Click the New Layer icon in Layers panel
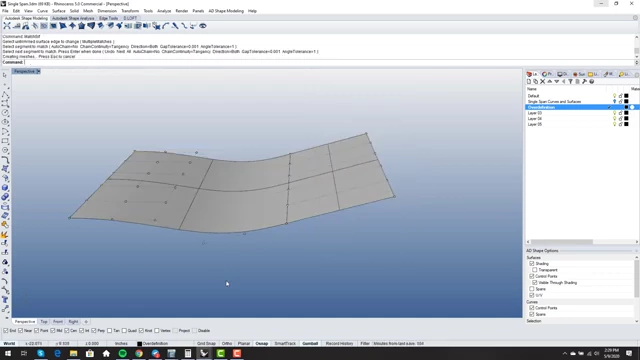The image size is (640, 360). click(x=529, y=82)
